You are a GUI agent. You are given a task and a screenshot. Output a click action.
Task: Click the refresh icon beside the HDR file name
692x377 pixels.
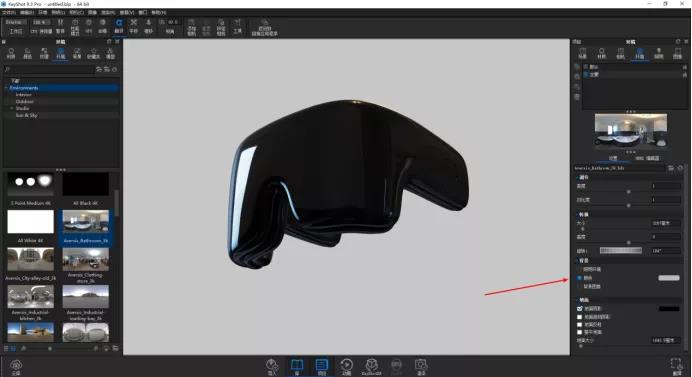[x=680, y=168]
